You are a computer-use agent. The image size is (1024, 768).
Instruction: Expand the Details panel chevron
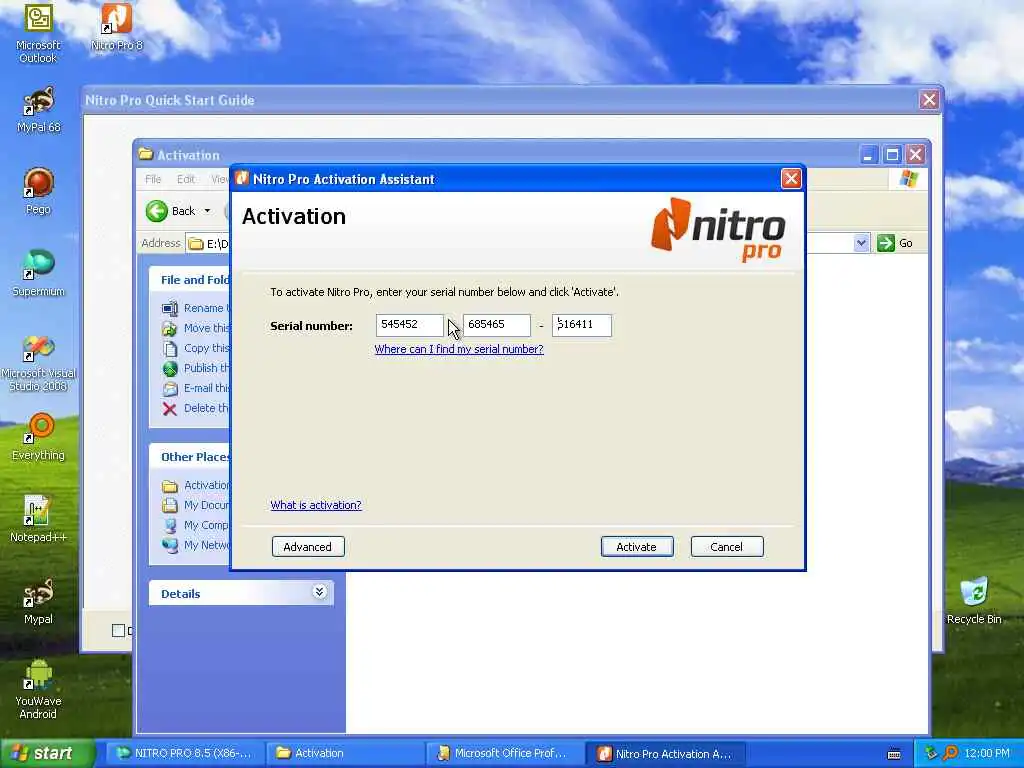[x=319, y=592]
